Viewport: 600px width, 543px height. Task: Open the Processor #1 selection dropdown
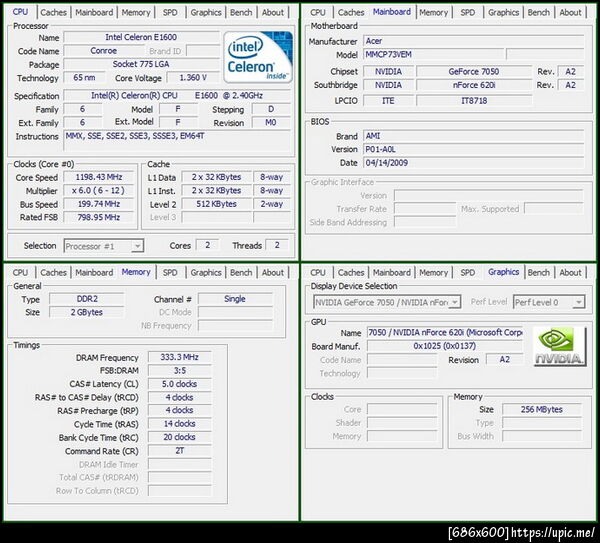104,246
